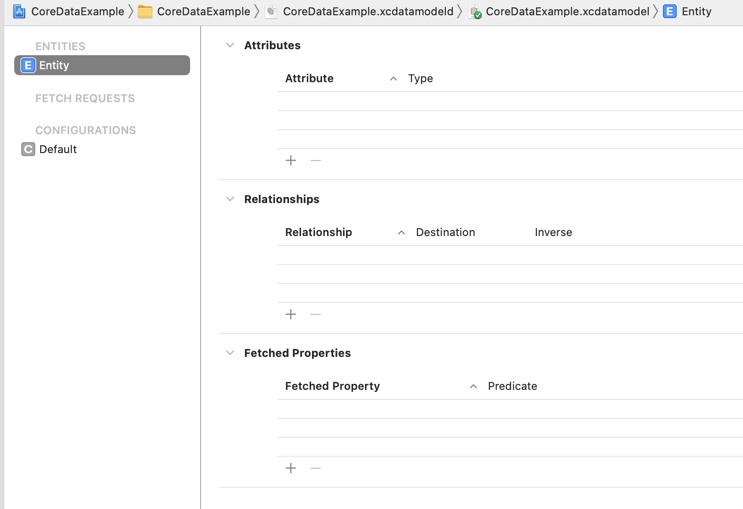Click the Destination column header
743x509 pixels.
pyautogui.click(x=445, y=232)
